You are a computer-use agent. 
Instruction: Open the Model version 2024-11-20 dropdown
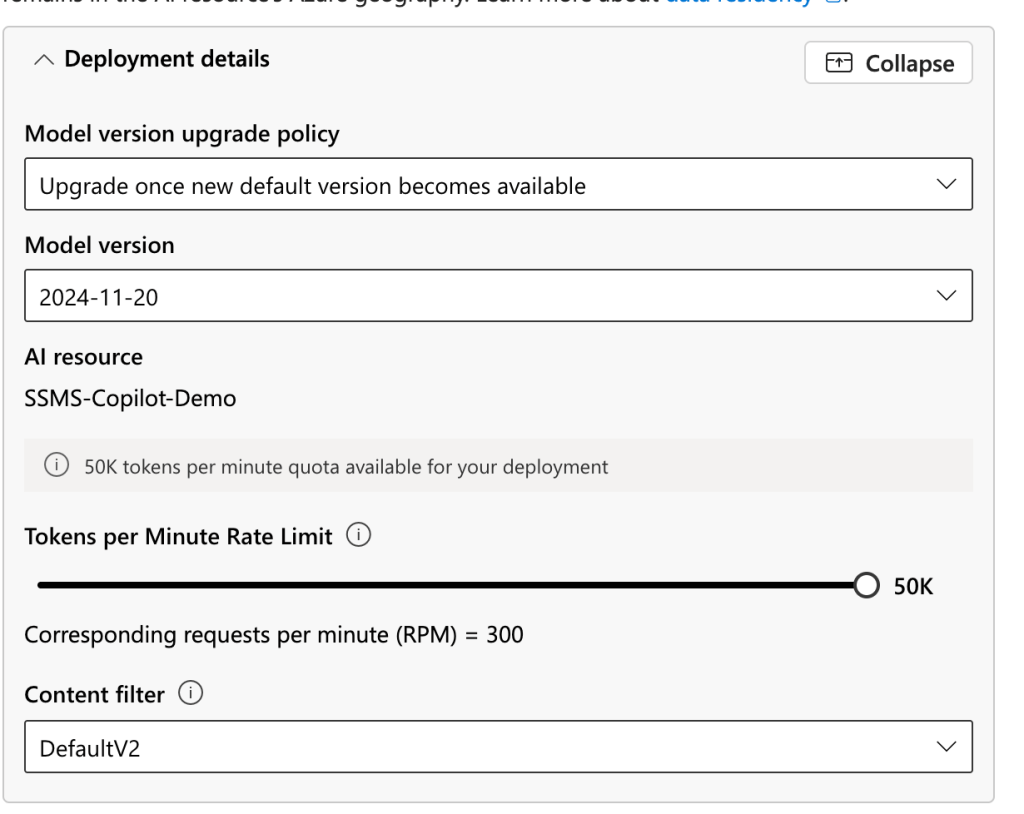click(x=497, y=296)
